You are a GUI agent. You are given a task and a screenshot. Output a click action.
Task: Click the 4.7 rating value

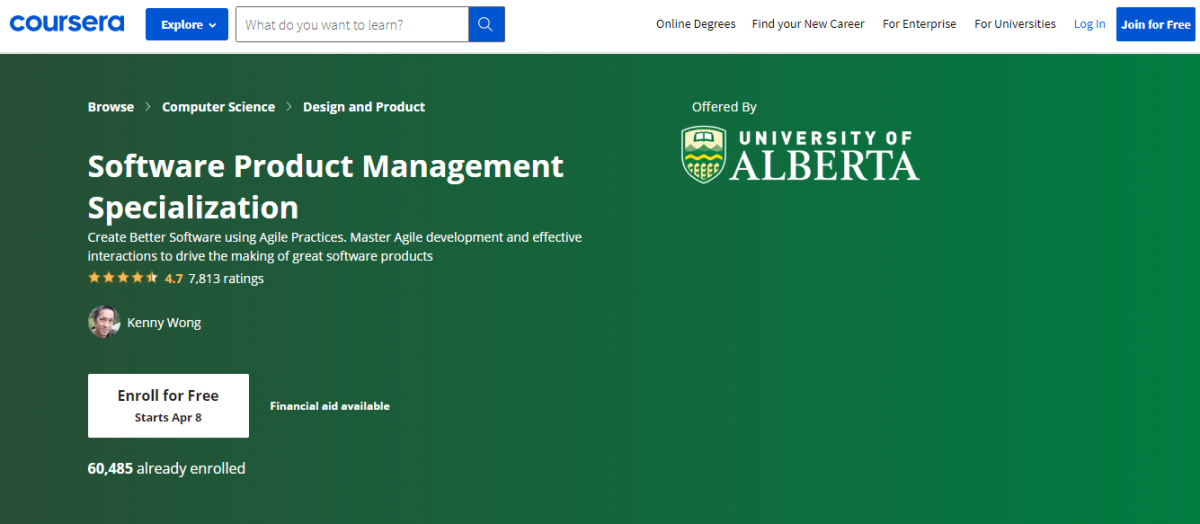pos(174,279)
